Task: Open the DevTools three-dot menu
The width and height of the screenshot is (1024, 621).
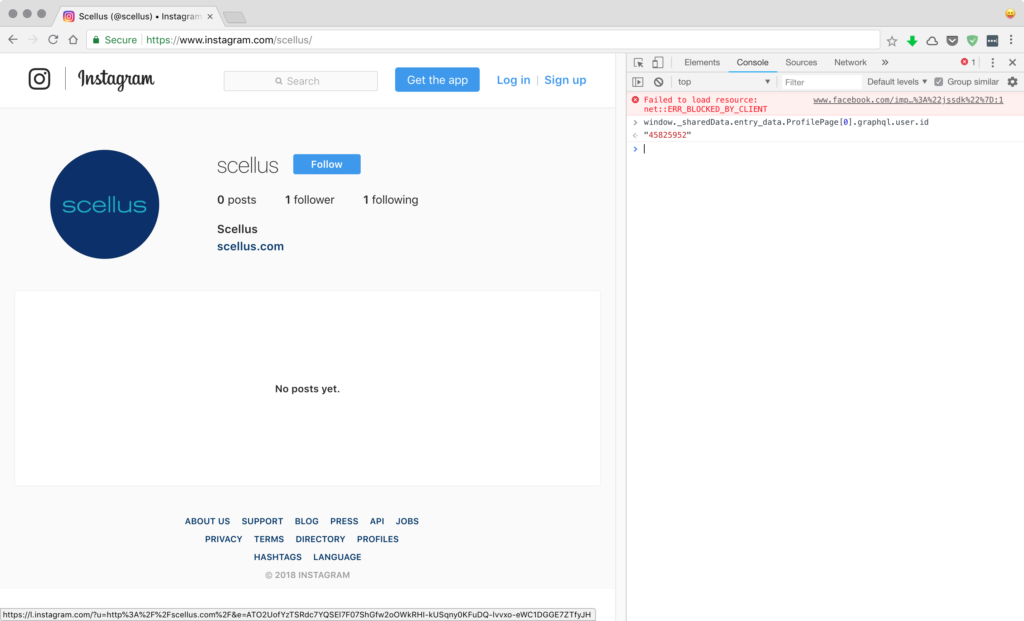Action: [x=992, y=62]
